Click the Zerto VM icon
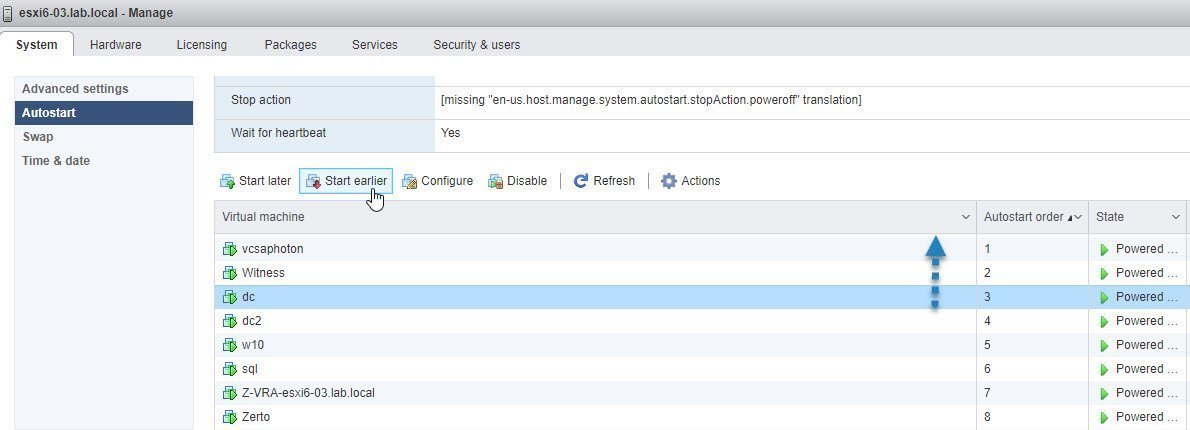 click(x=230, y=417)
